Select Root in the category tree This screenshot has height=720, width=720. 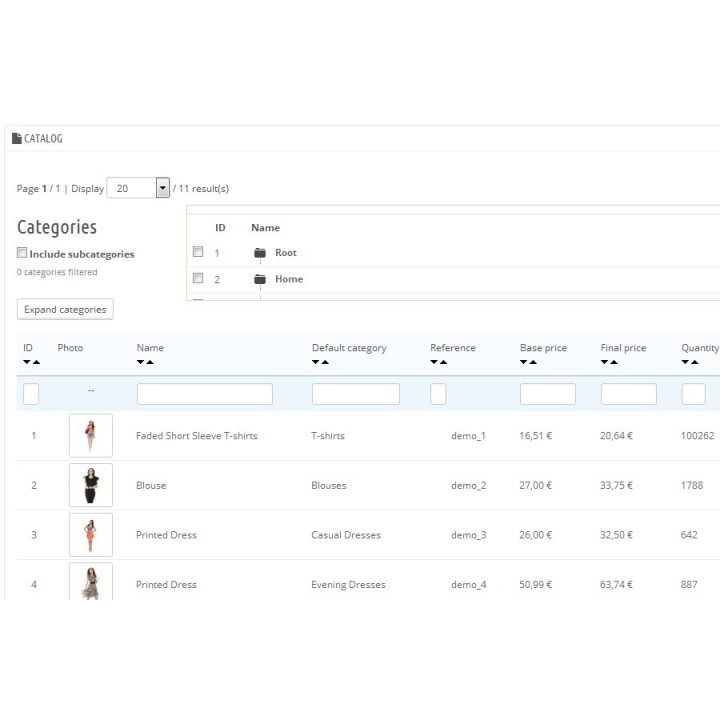[x=286, y=253]
